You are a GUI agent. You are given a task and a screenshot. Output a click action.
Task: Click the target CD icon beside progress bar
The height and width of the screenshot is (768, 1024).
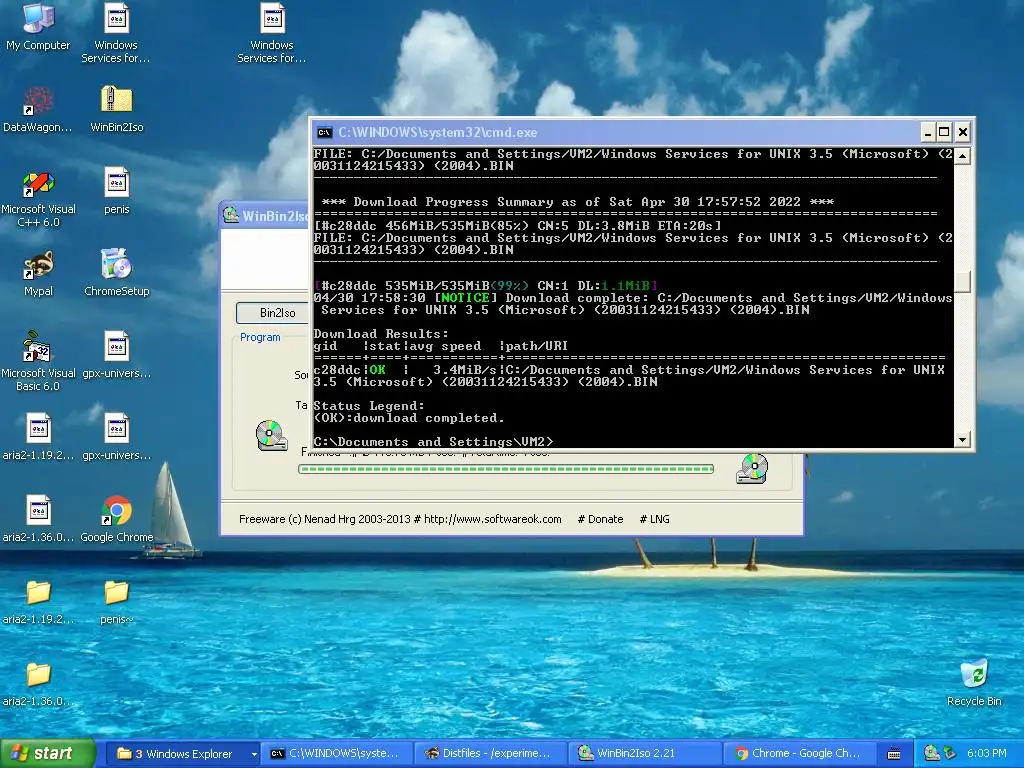(x=752, y=469)
